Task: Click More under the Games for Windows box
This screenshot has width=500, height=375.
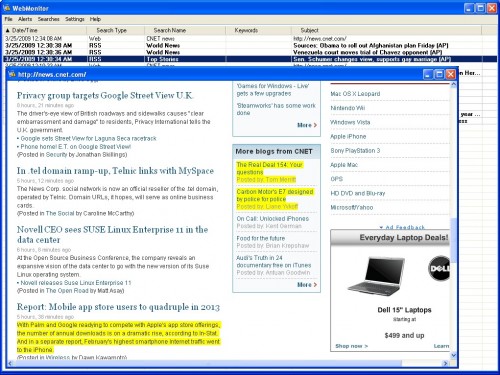Action: point(307,125)
